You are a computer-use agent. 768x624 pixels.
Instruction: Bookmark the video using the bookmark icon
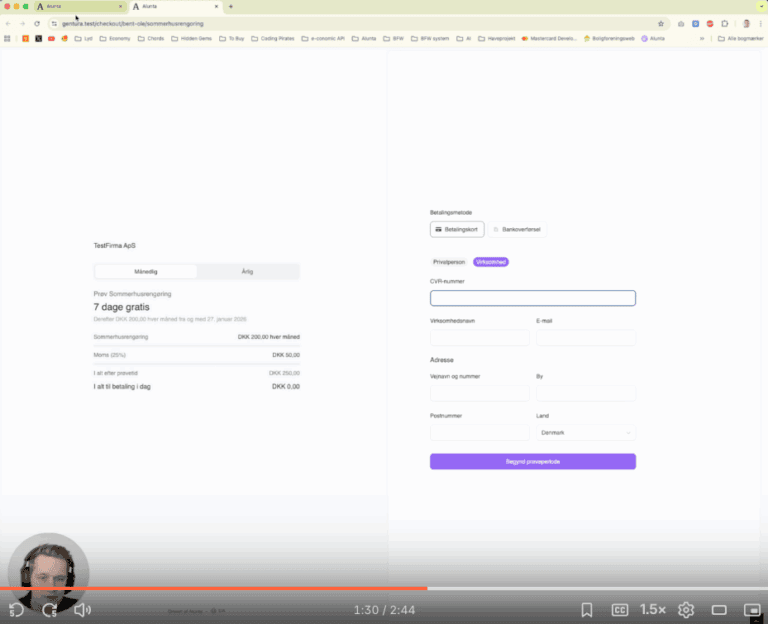pyautogui.click(x=587, y=609)
